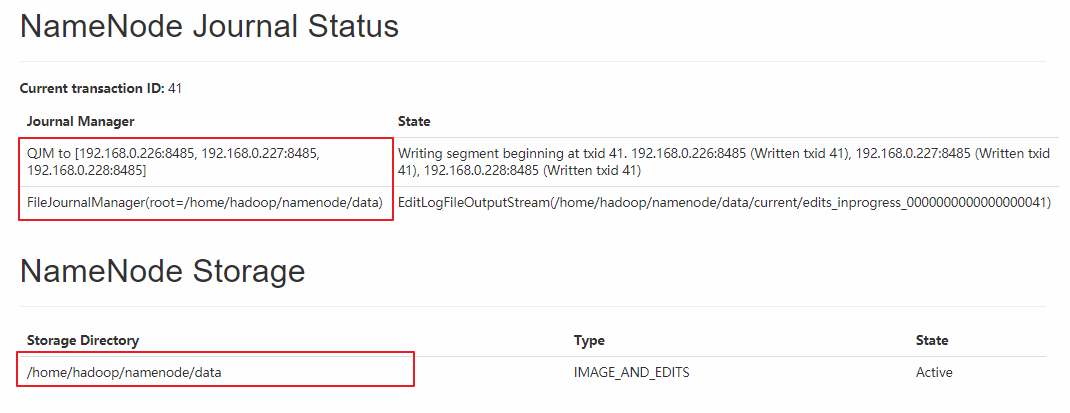Click the Current transaction ID label
The height and width of the screenshot is (413, 1070).
[91, 88]
